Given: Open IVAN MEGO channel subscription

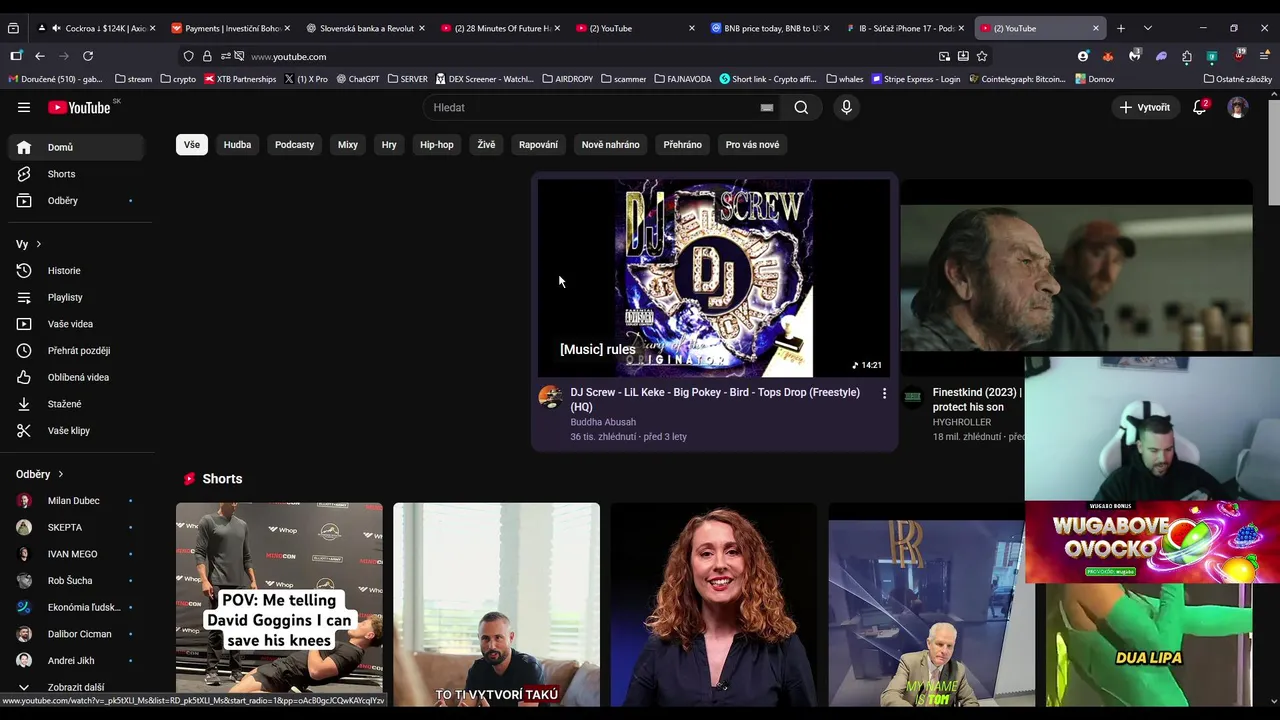Looking at the screenshot, I should click(x=77, y=554).
